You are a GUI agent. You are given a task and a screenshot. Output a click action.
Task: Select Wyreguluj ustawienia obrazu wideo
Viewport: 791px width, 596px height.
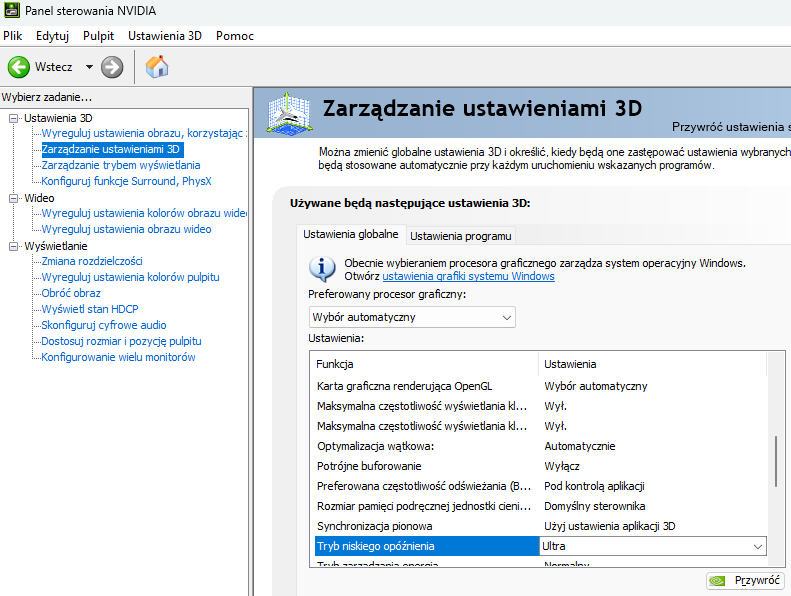point(126,229)
